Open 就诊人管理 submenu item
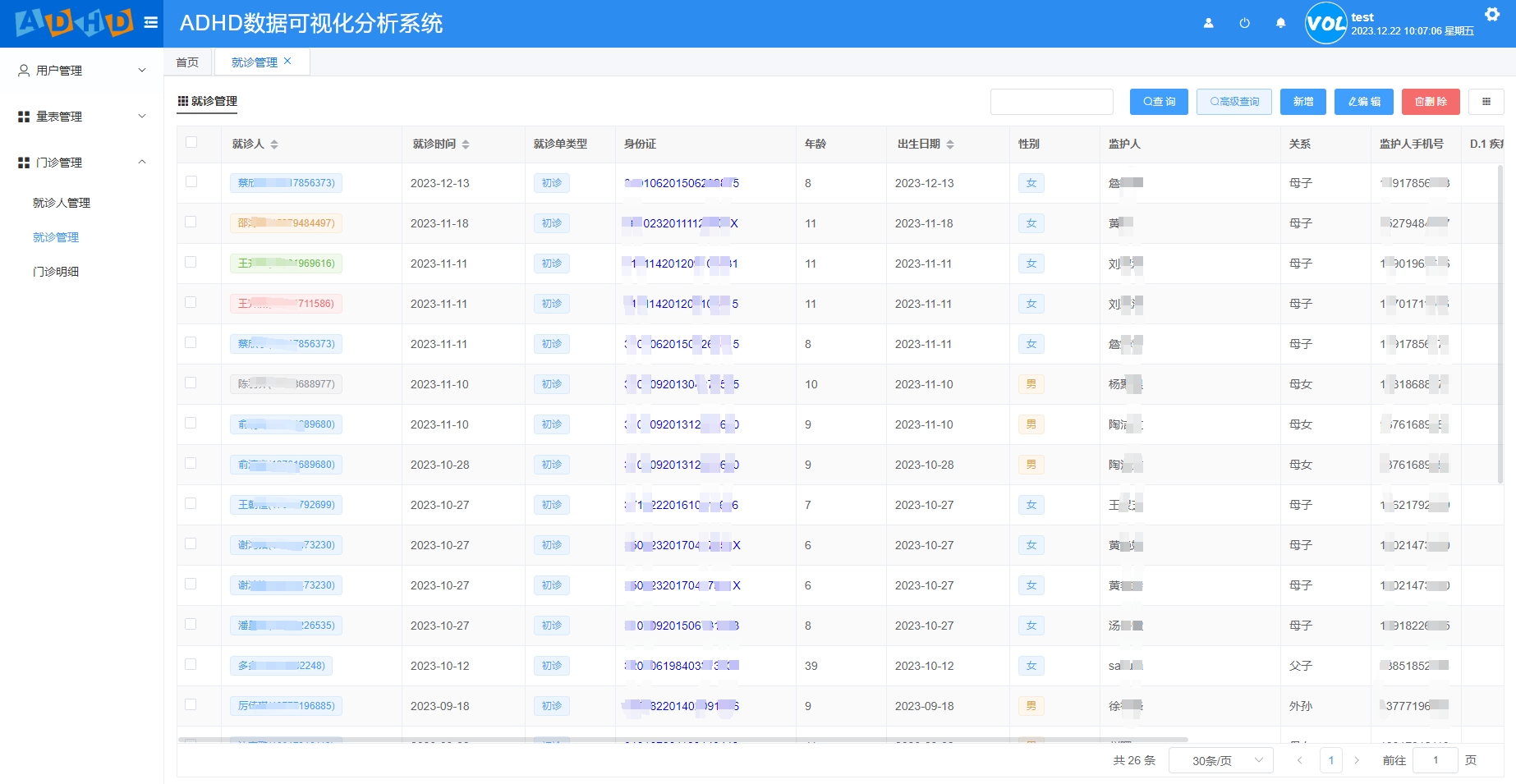 pos(62,203)
